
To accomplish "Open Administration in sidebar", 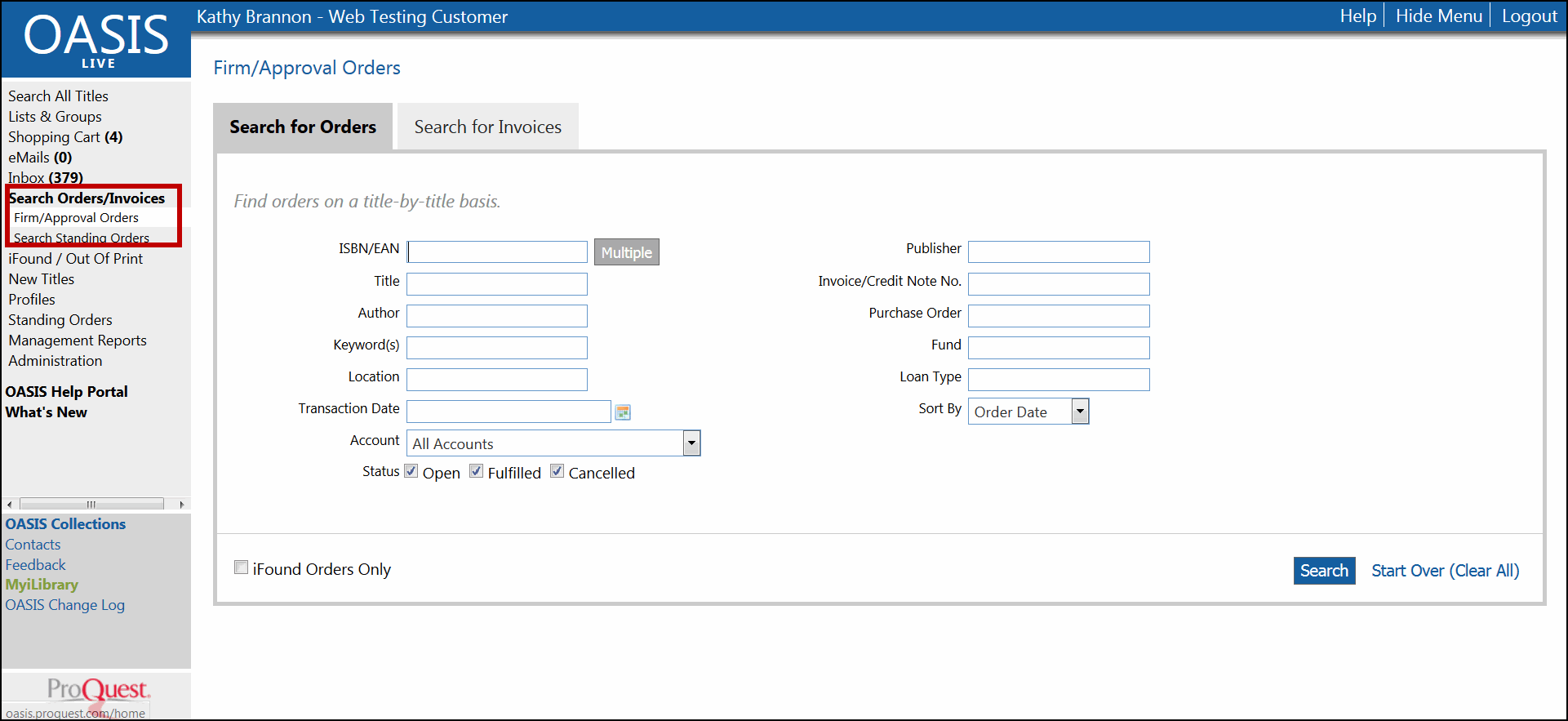I will tap(56, 361).
